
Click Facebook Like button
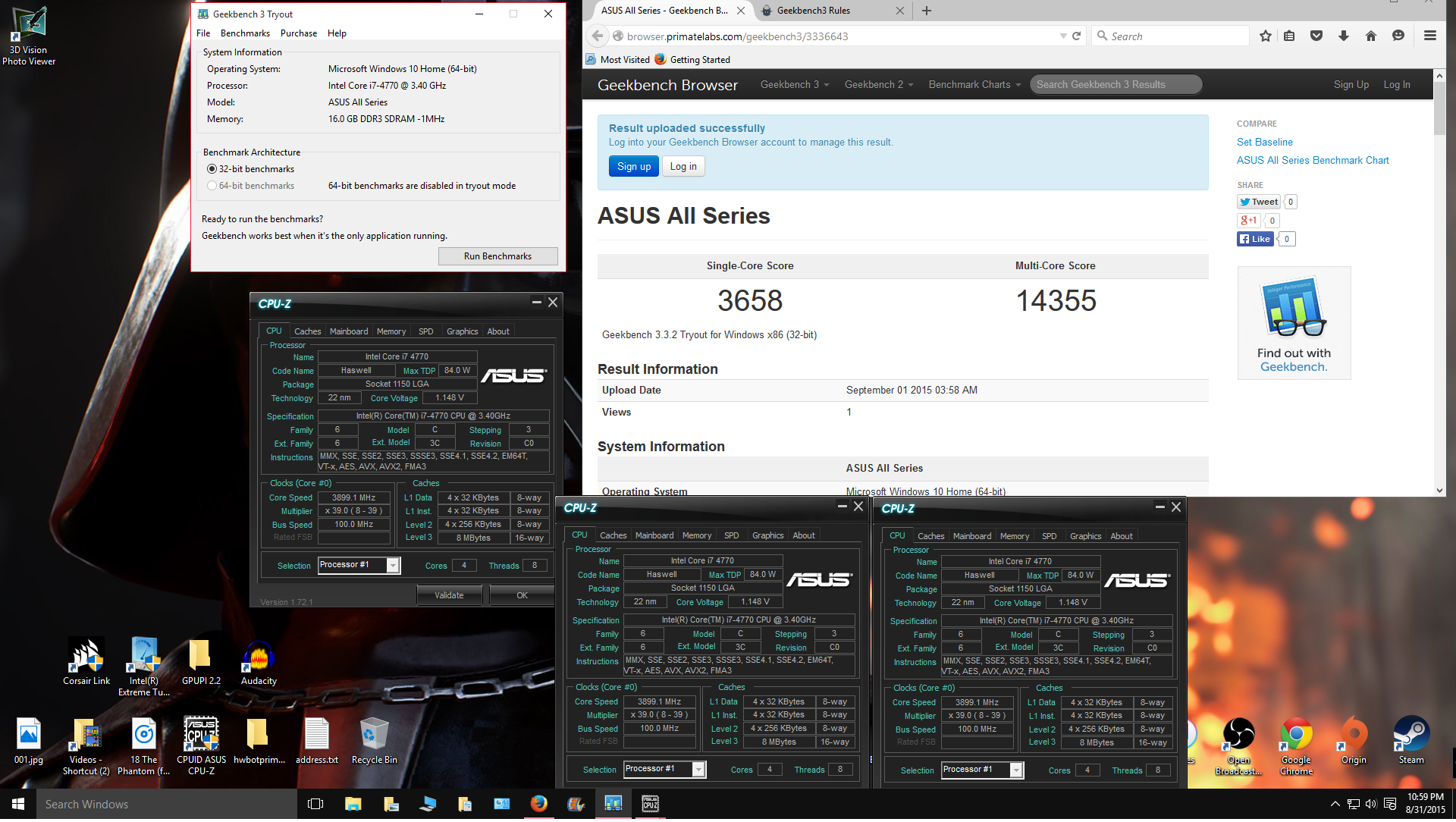point(1255,239)
